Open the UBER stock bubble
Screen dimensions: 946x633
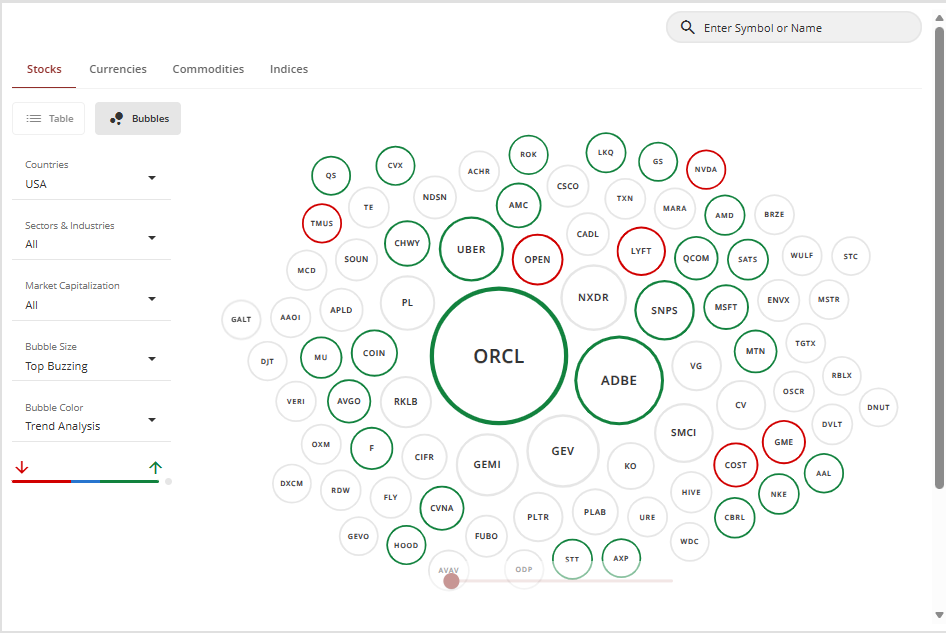pyautogui.click(x=470, y=250)
